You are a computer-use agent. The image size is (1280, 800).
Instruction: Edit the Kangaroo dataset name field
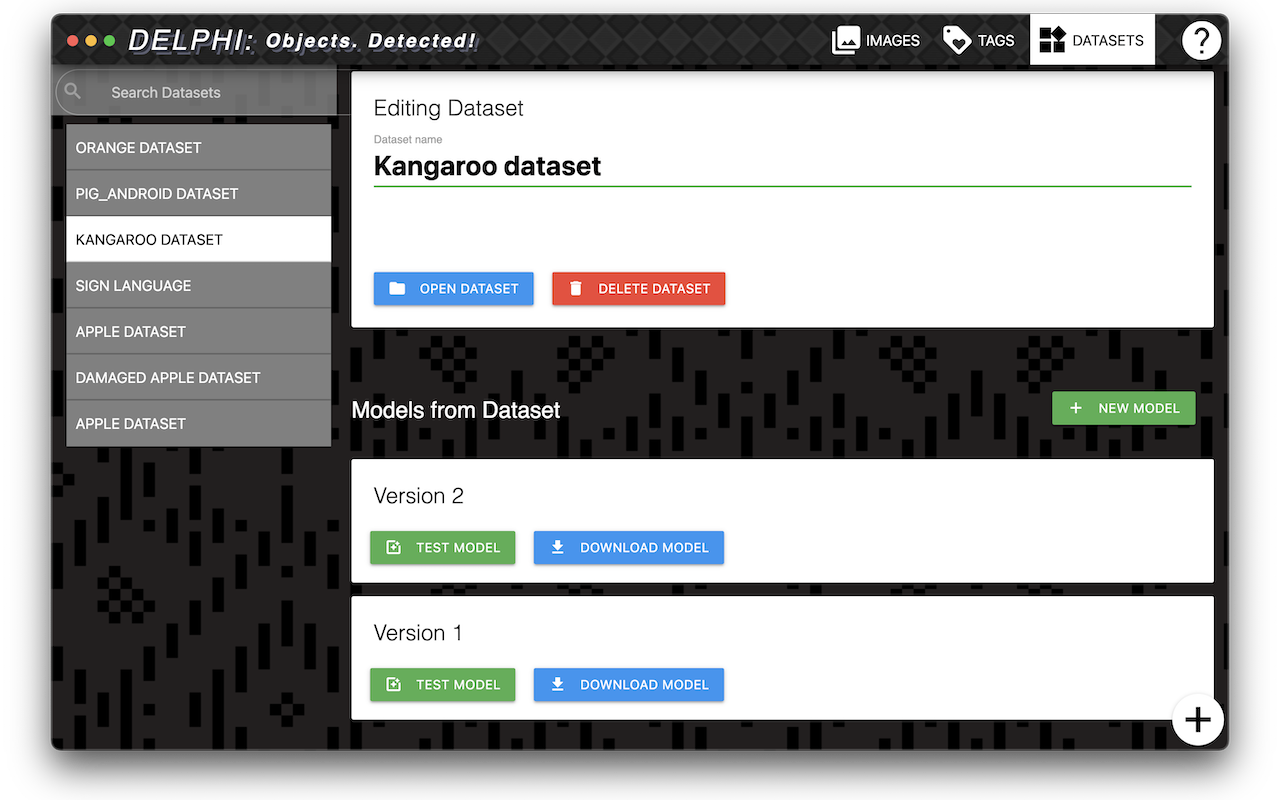(x=781, y=166)
